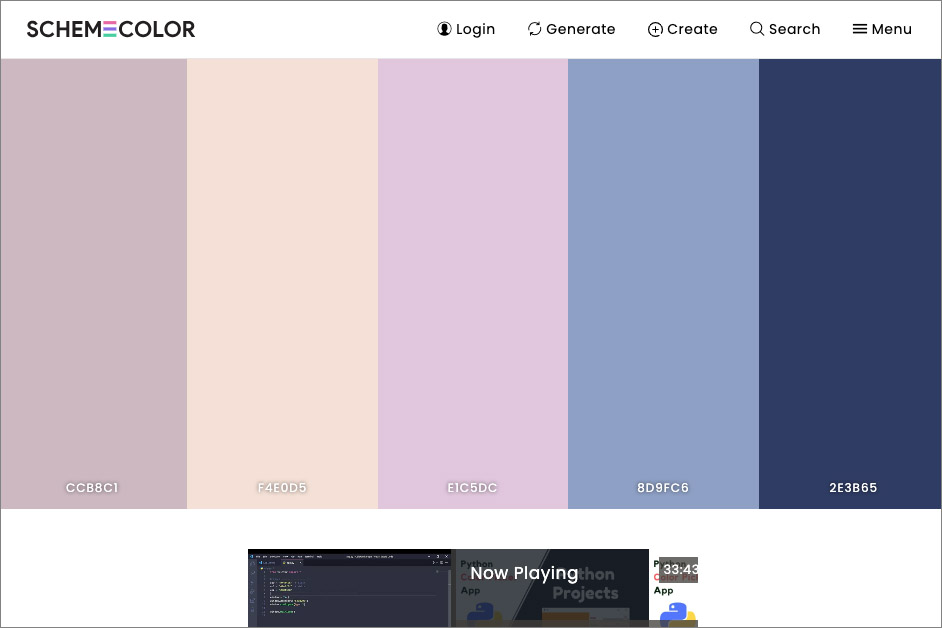
Task: Click the 2E3B65 hex code label
Action: pyautogui.click(x=853, y=488)
